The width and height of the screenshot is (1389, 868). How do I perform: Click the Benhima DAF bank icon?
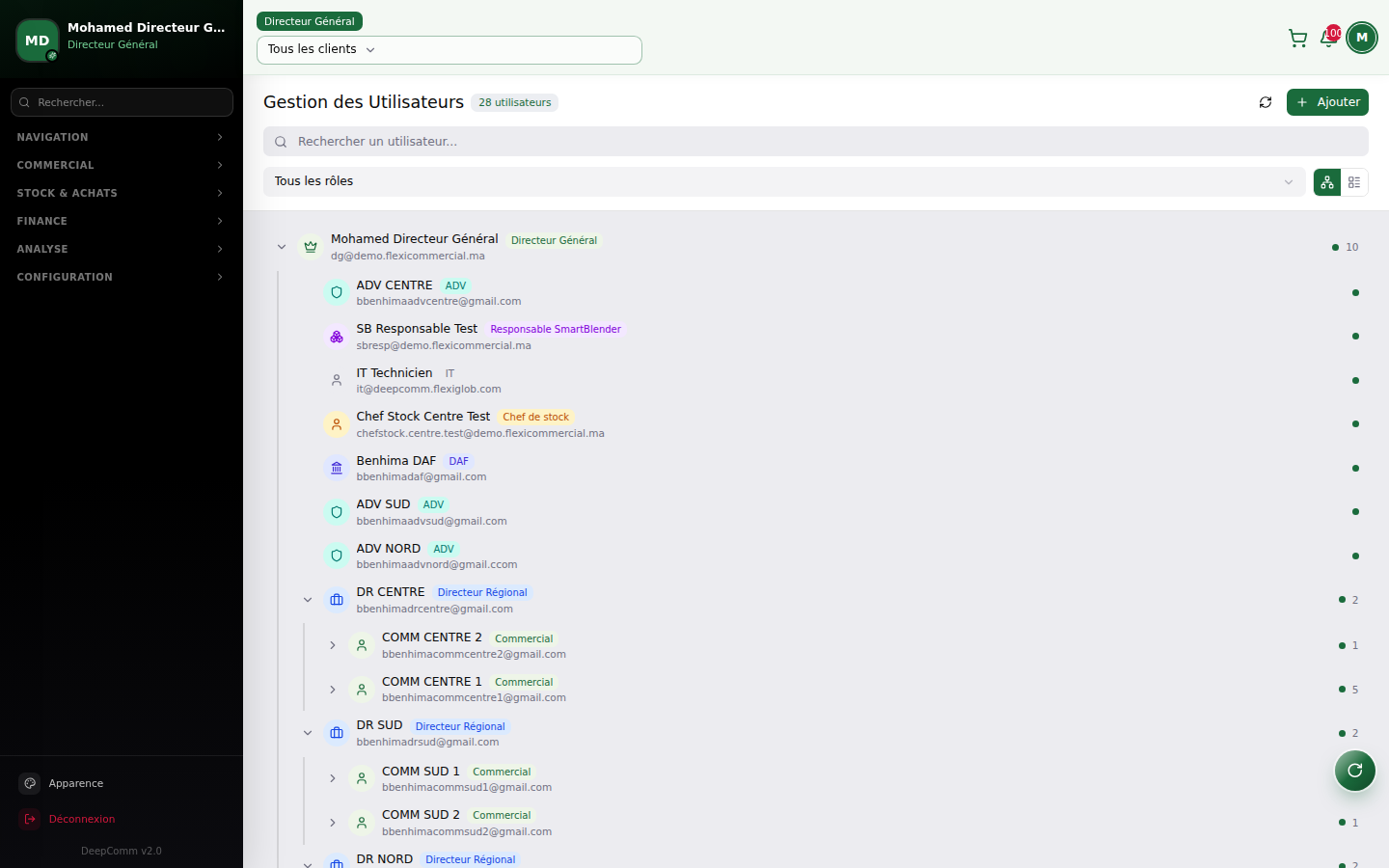tap(337, 468)
